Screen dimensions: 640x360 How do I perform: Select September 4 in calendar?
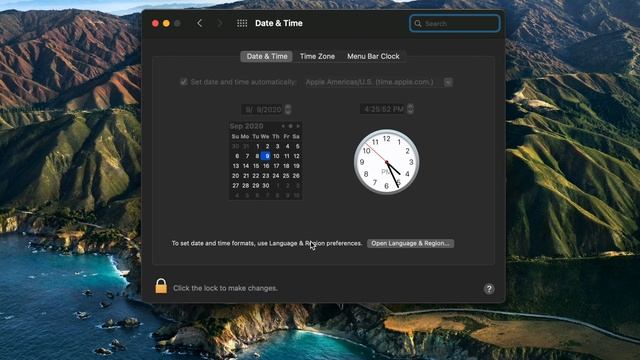287,146
